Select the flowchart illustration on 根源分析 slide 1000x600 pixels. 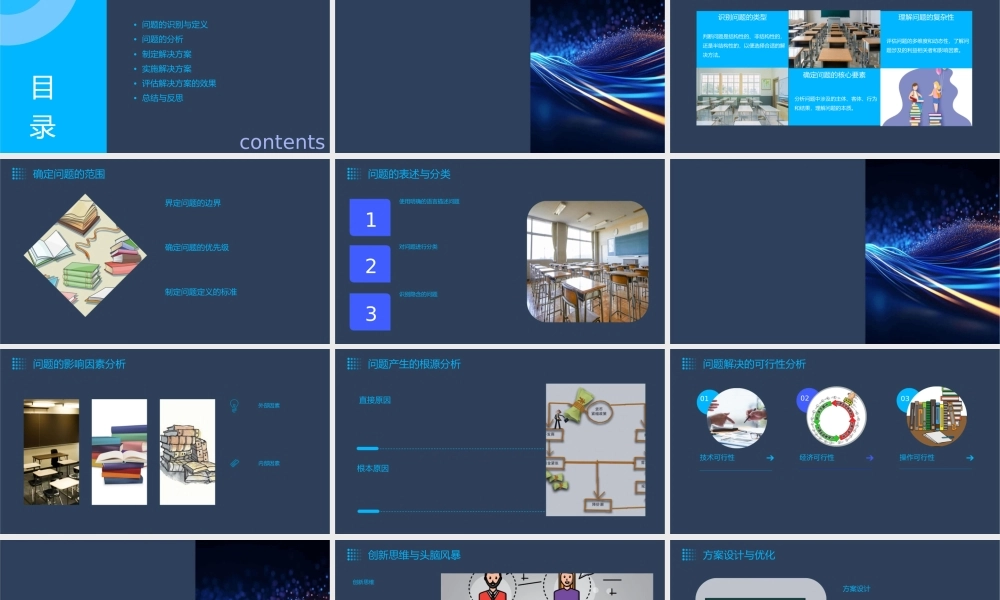point(596,450)
